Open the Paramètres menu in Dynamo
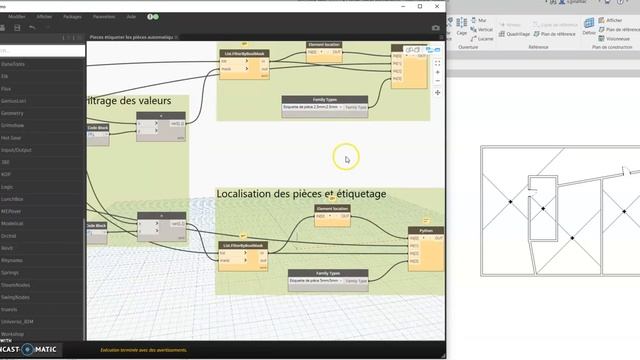The image size is (640, 360). point(104,17)
